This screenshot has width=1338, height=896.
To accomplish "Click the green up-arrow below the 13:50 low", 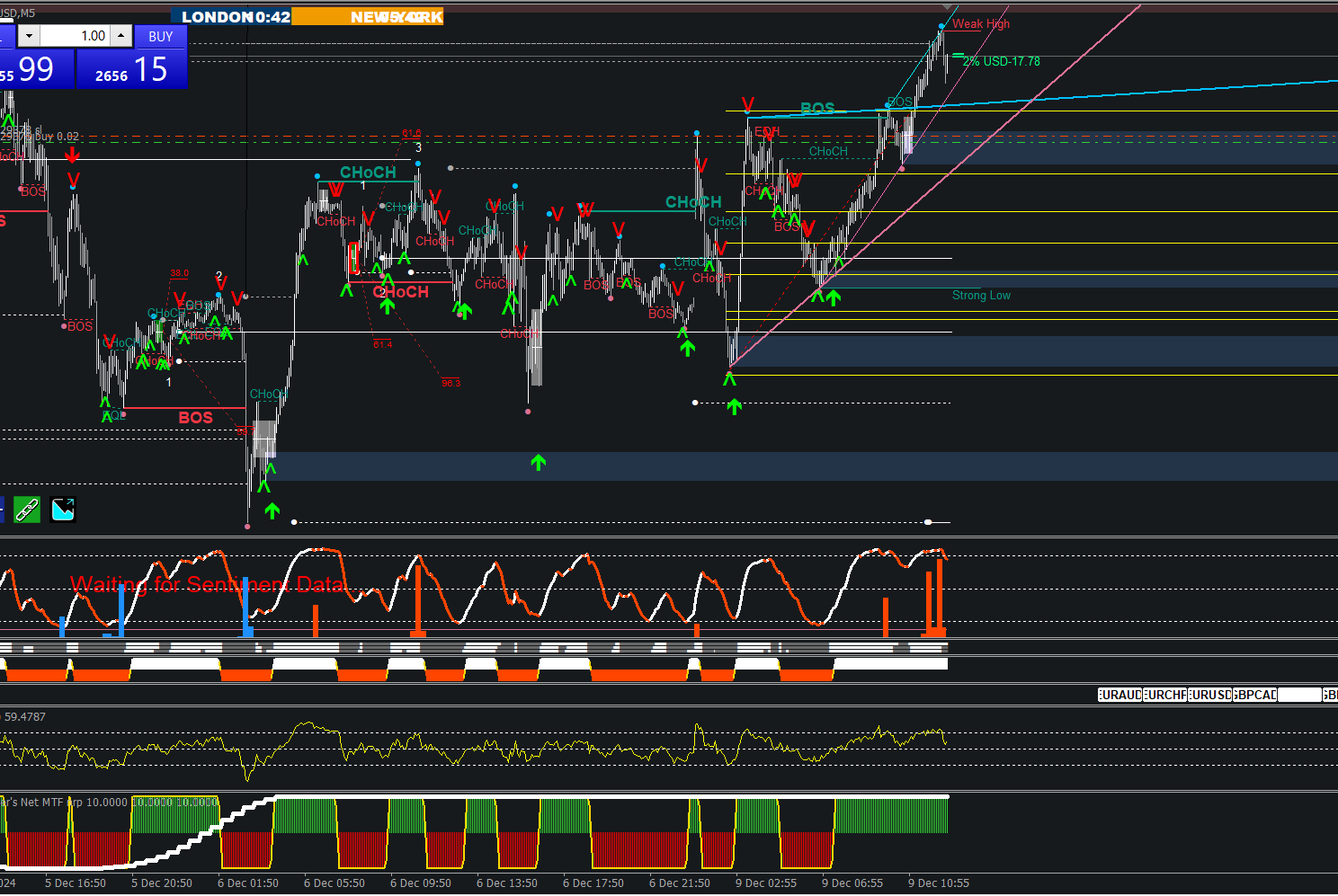I will [x=539, y=462].
